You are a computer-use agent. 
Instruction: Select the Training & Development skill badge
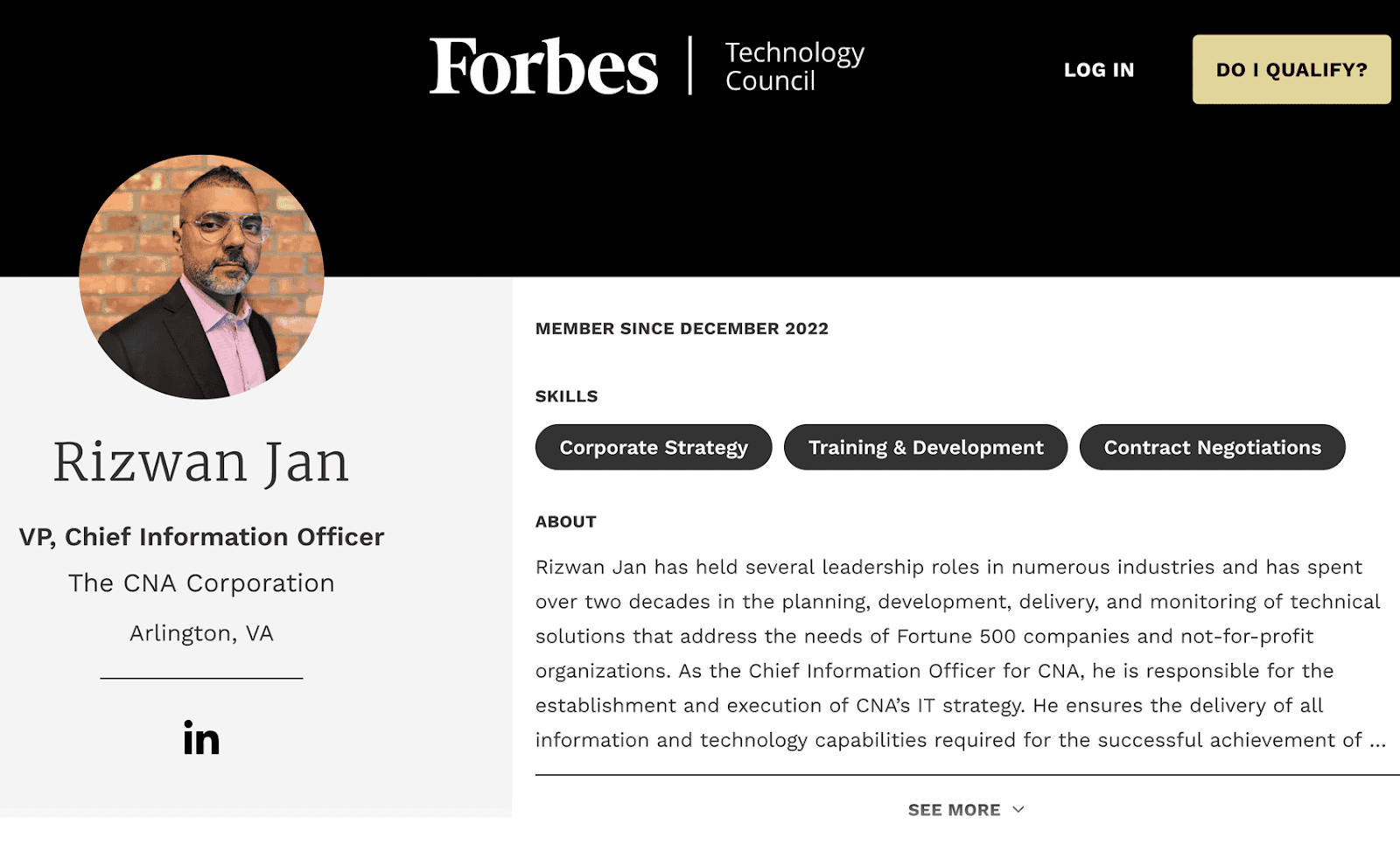click(x=926, y=447)
